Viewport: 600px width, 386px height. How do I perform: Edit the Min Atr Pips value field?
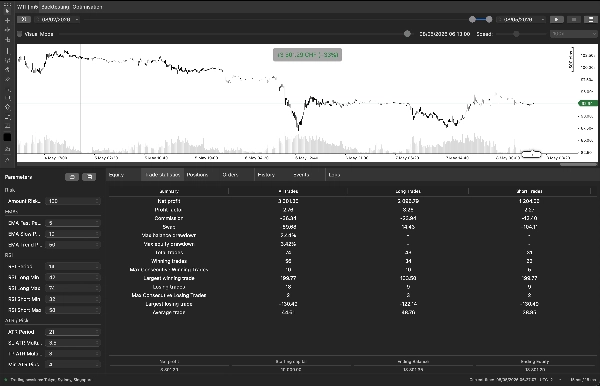click(x=73, y=365)
